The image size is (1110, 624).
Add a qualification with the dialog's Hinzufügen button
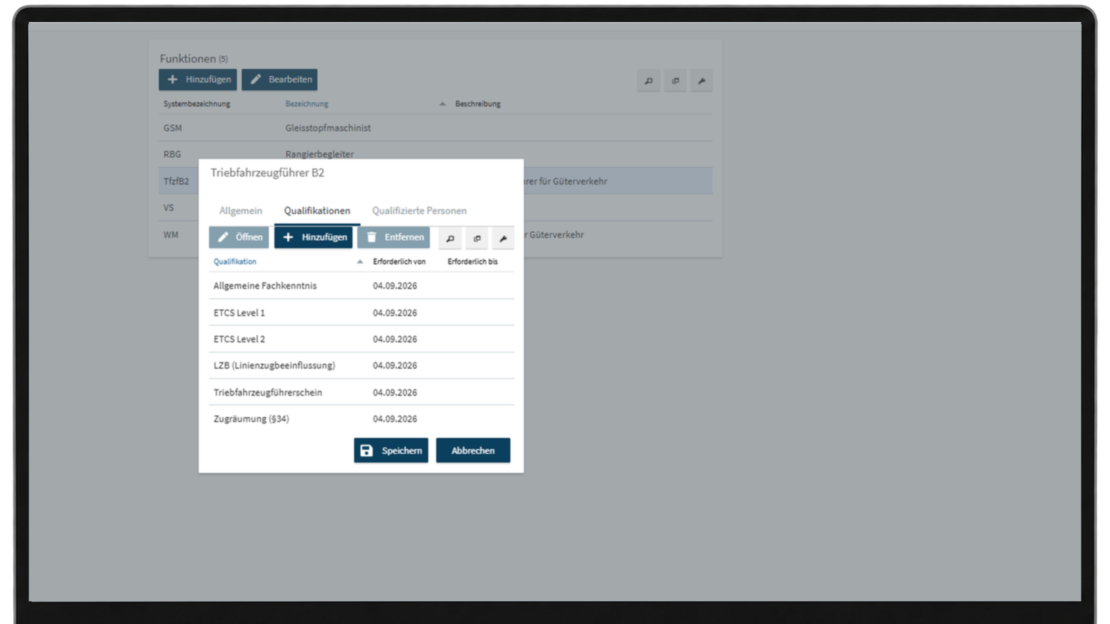tap(314, 237)
